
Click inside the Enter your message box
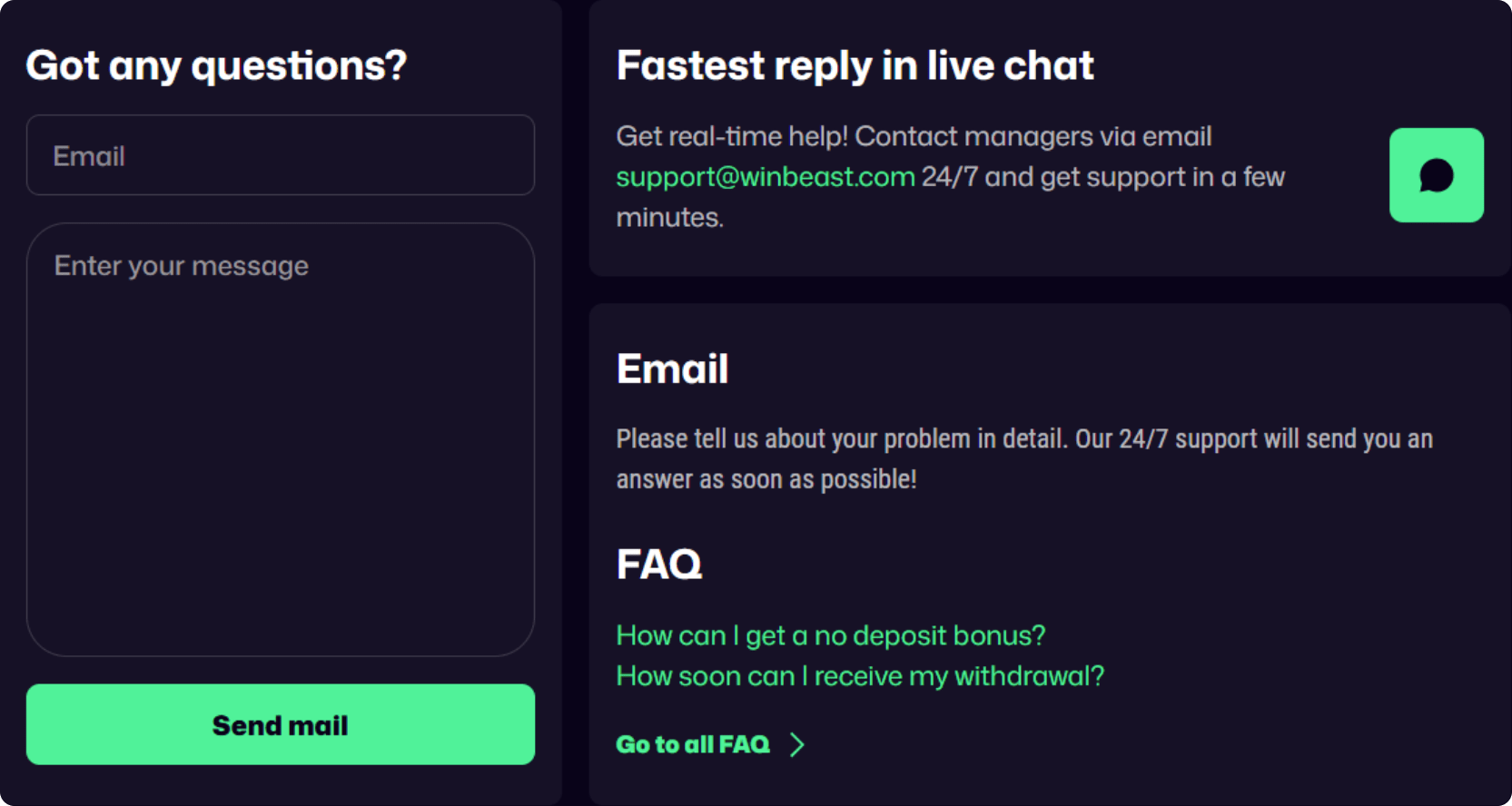pyautogui.click(x=280, y=439)
